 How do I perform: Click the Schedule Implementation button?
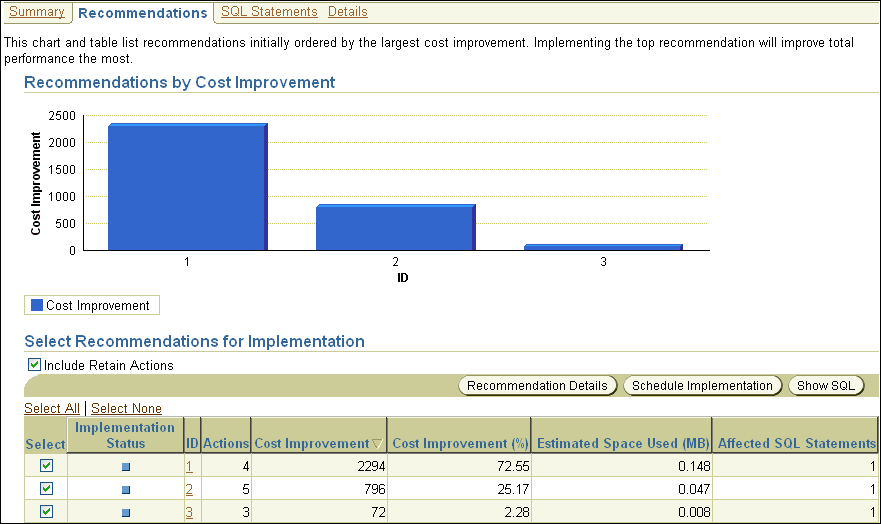(x=702, y=386)
